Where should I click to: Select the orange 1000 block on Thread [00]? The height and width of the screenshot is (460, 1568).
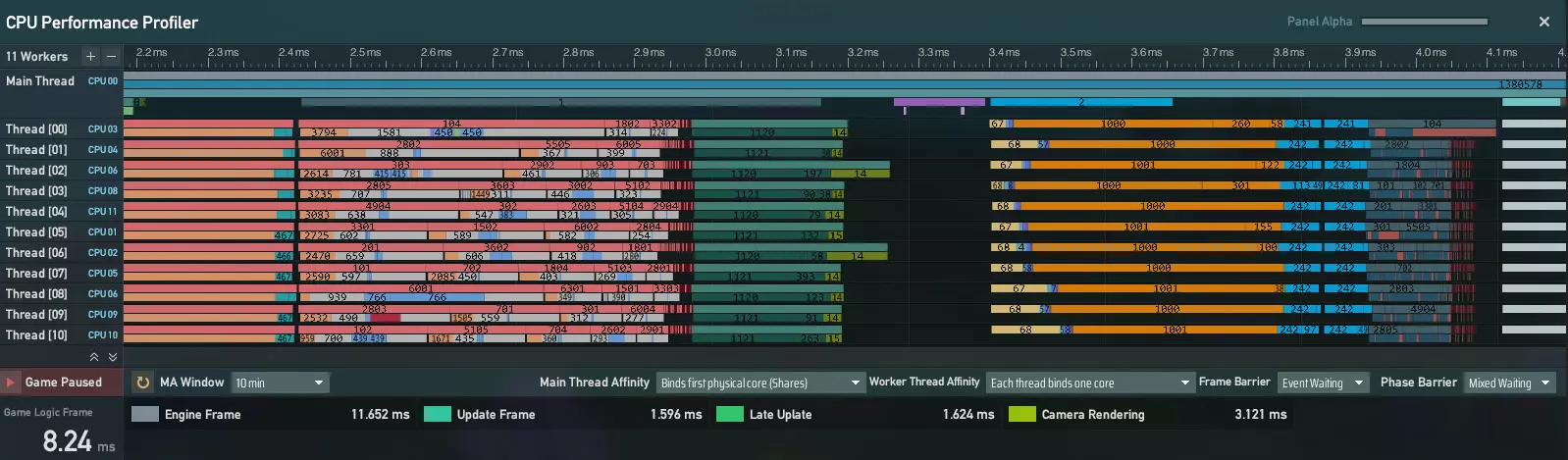click(1113, 125)
